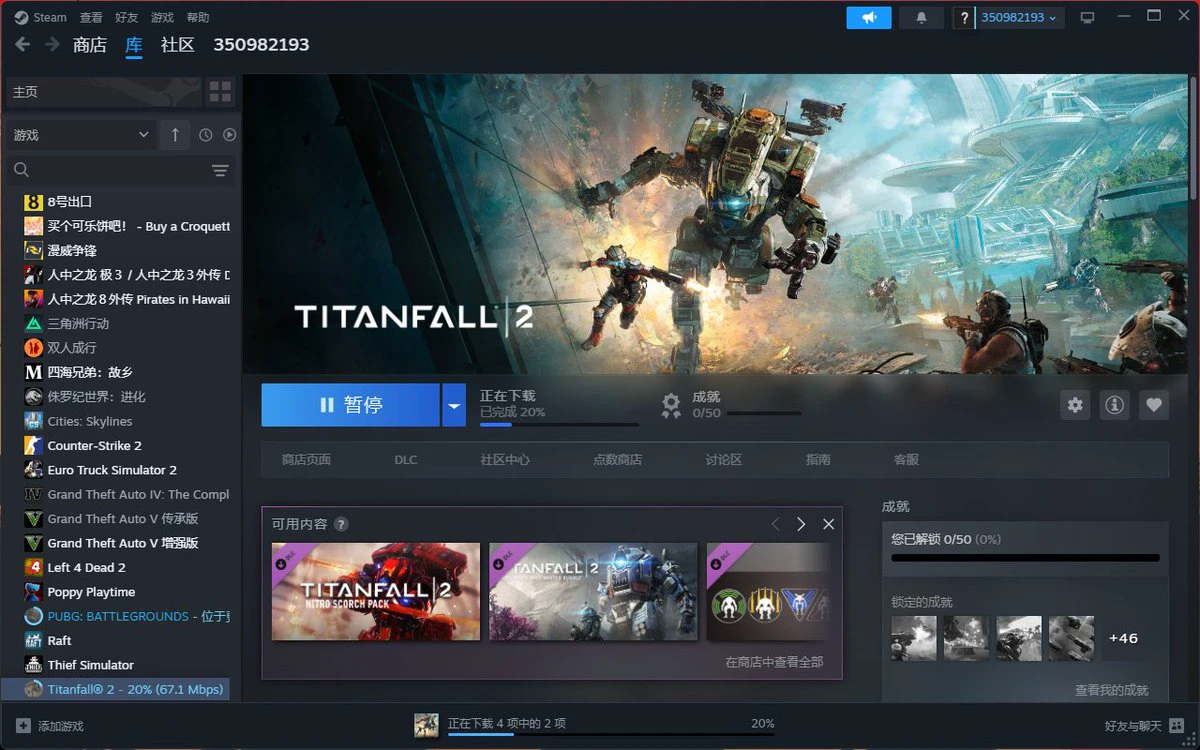Filter ready-to-play games play icon
The image size is (1200, 750).
229,135
